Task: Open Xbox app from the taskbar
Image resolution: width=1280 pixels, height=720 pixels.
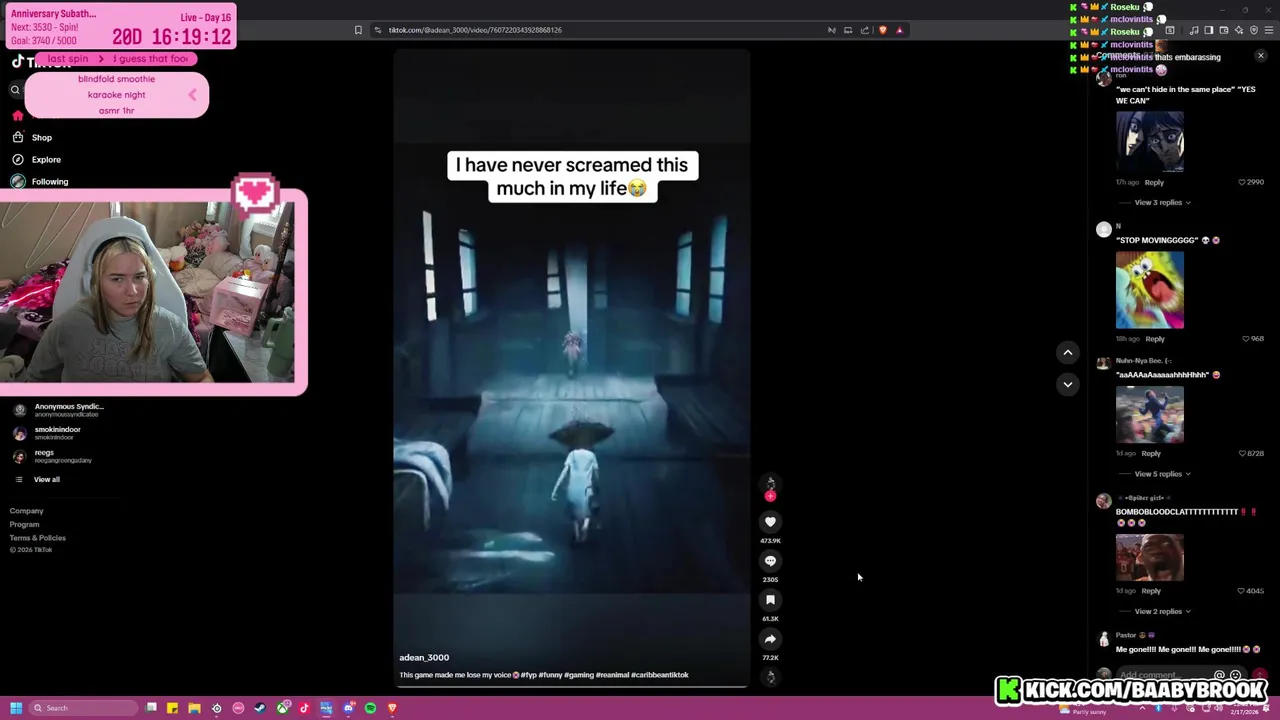Action: [282, 708]
